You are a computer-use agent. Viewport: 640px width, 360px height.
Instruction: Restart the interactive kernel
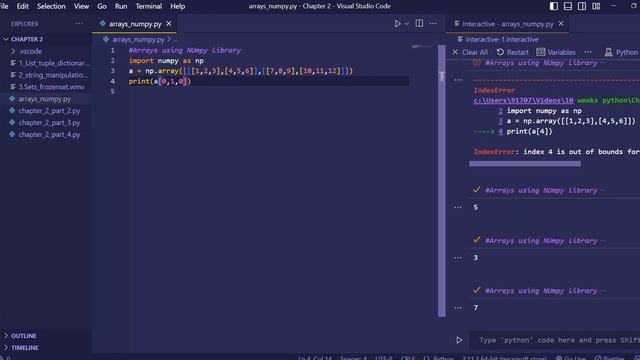[x=513, y=52]
